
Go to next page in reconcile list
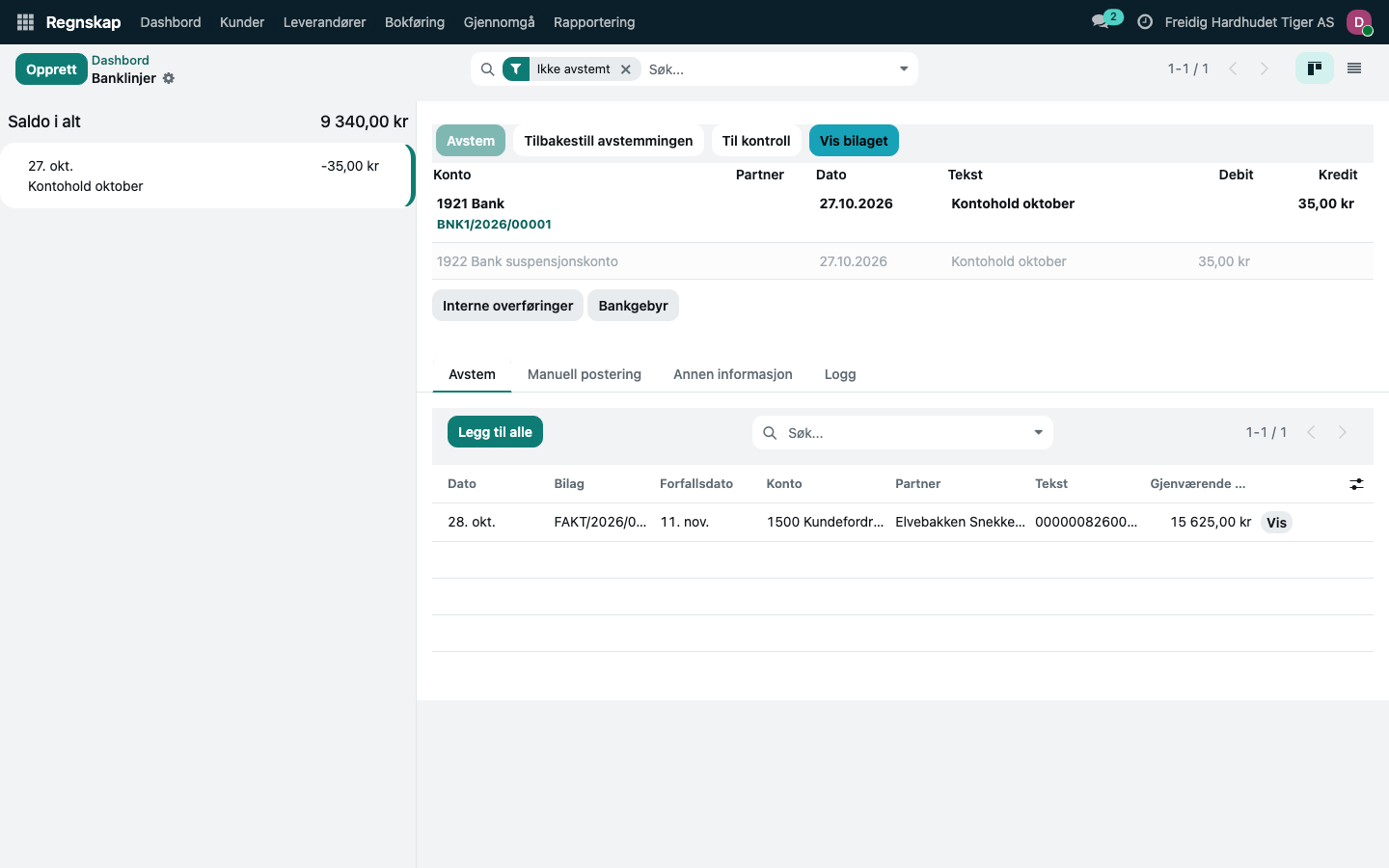pyautogui.click(x=1343, y=432)
